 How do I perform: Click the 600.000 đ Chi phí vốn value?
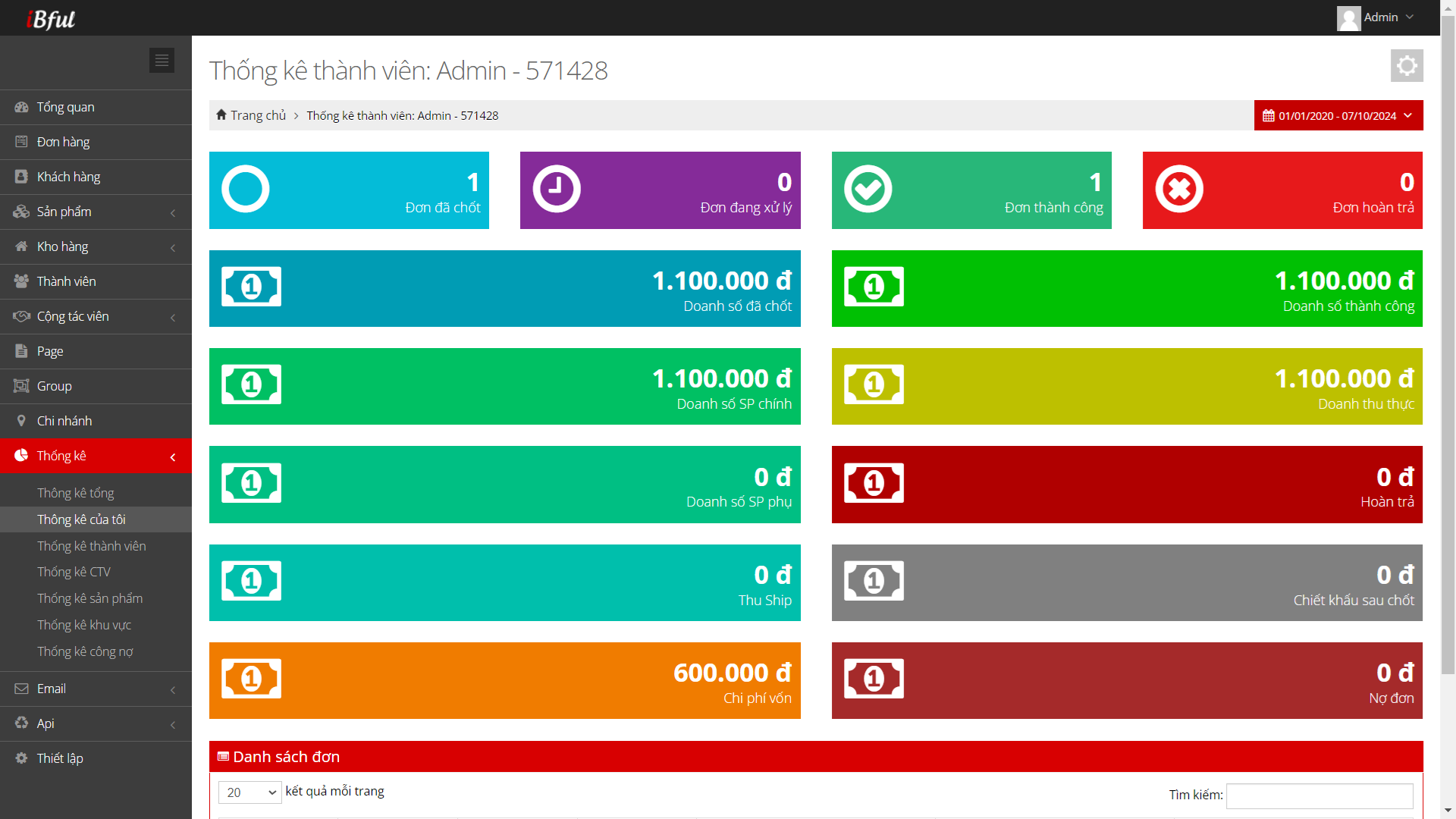pyautogui.click(x=732, y=673)
